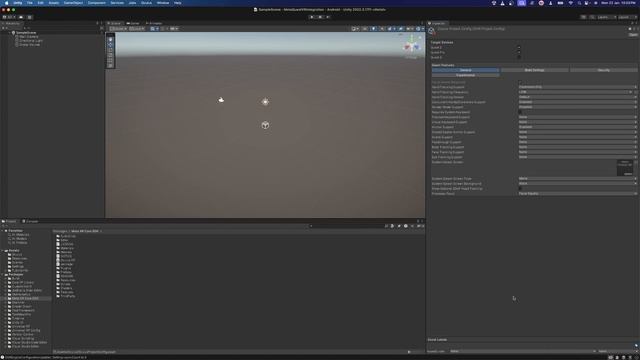Click the Editor folder in project contents
The width and height of the screenshot is (640, 360).
click(x=64, y=240)
